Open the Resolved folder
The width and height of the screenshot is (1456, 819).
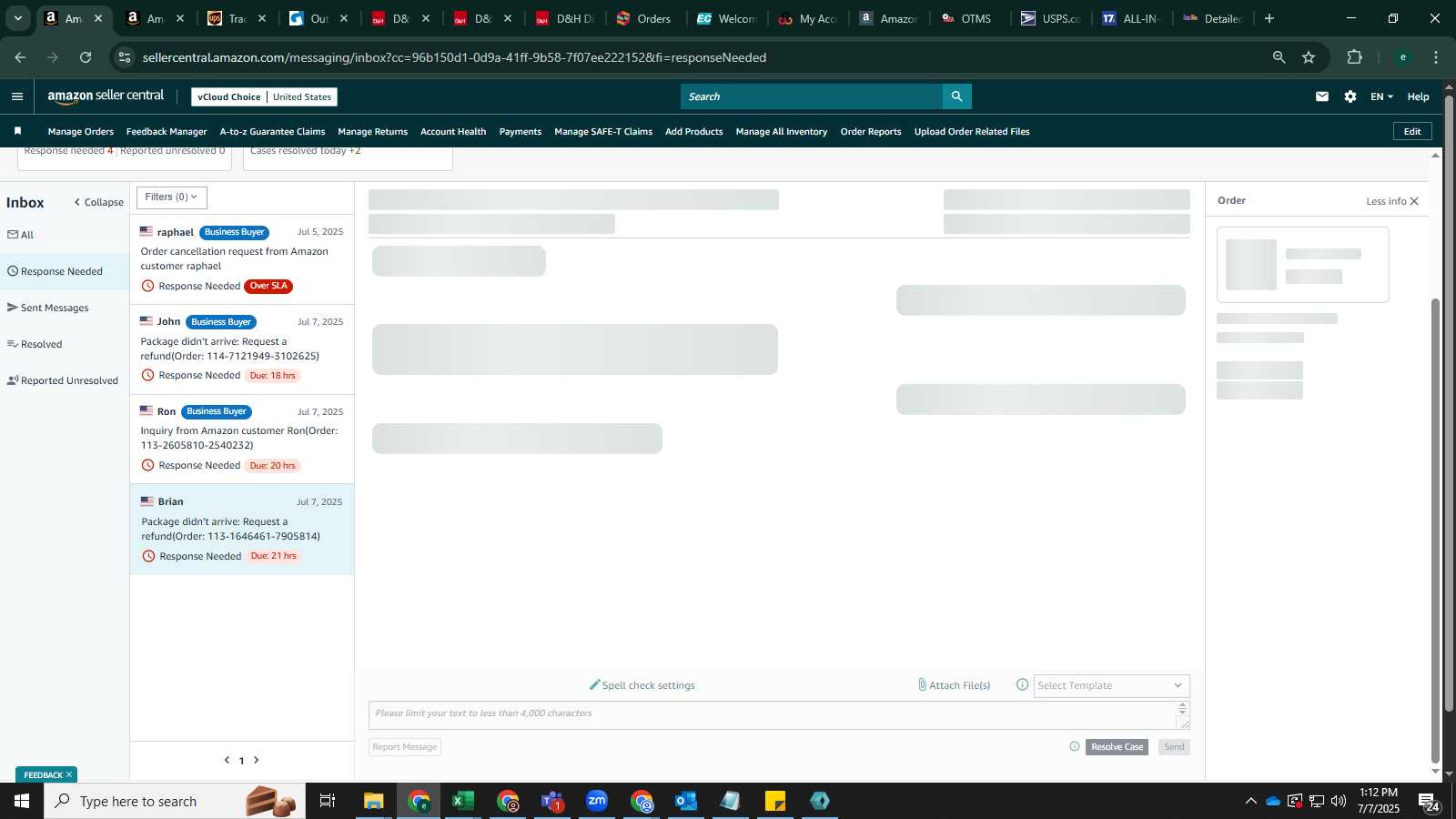35,344
